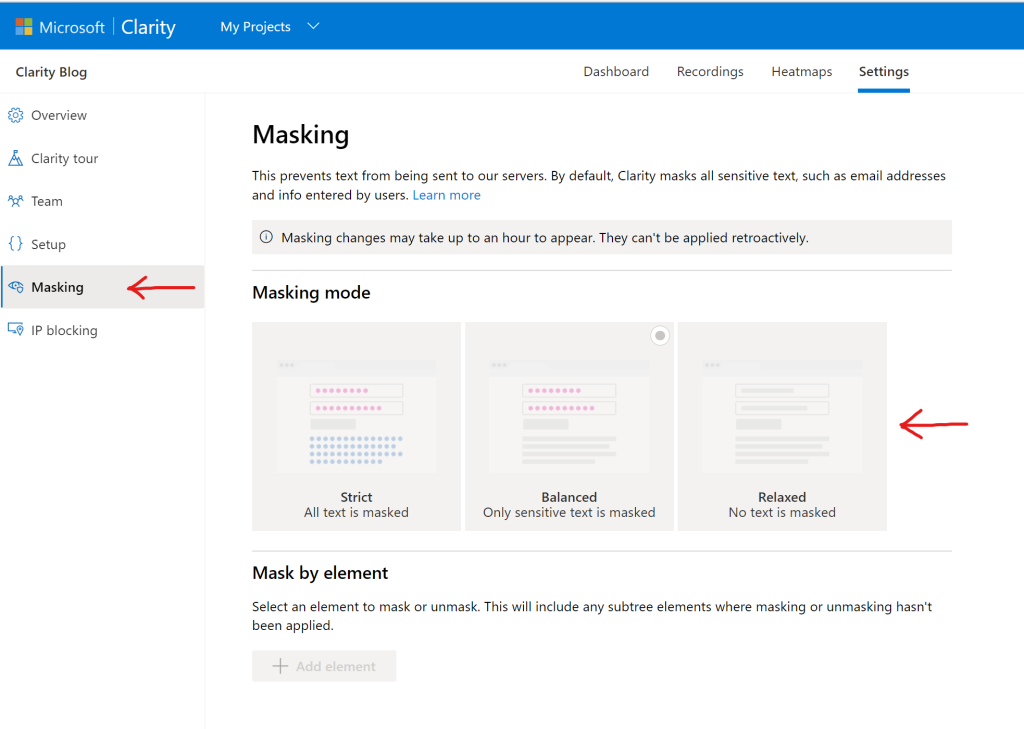1024x729 pixels.
Task: Open the Settings tab
Action: point(884,71)
